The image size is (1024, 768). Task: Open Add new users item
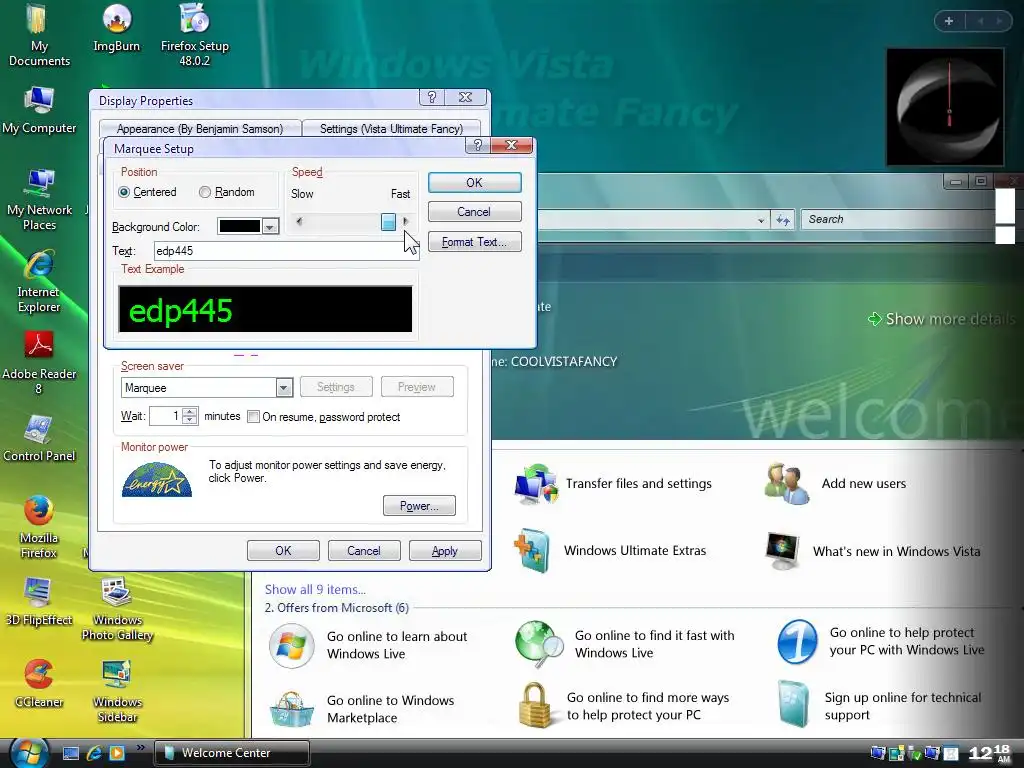coord(836,484)
